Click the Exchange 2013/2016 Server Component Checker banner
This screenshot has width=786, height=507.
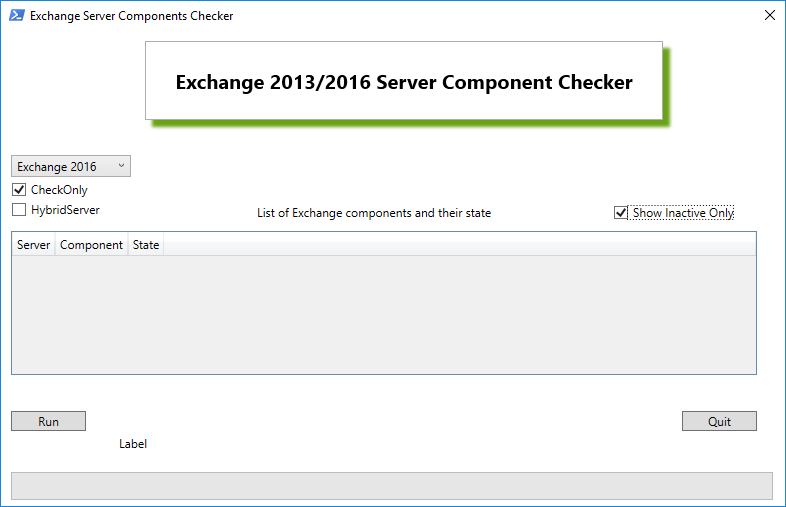pyautogui.click(x=404, y=81)
